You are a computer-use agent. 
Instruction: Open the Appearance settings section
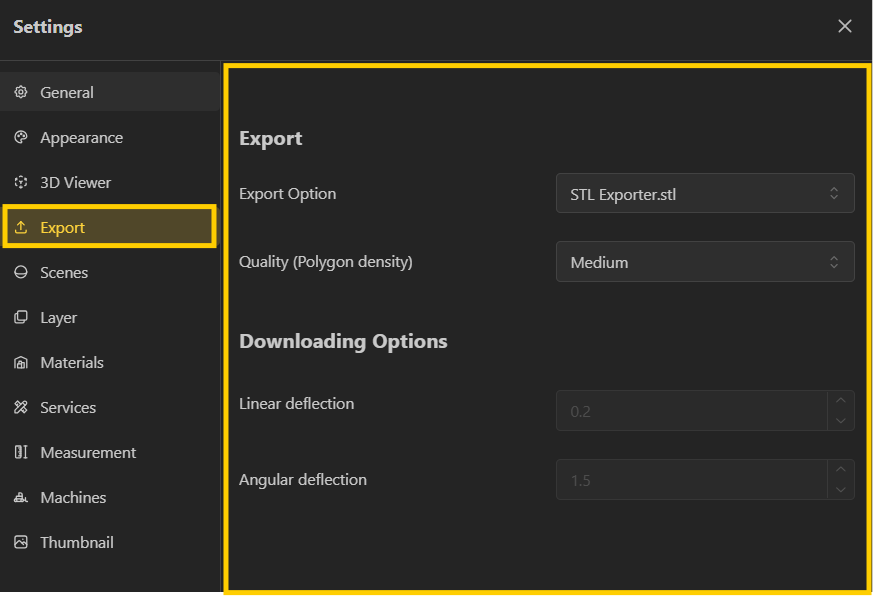[x=81, y=137]
